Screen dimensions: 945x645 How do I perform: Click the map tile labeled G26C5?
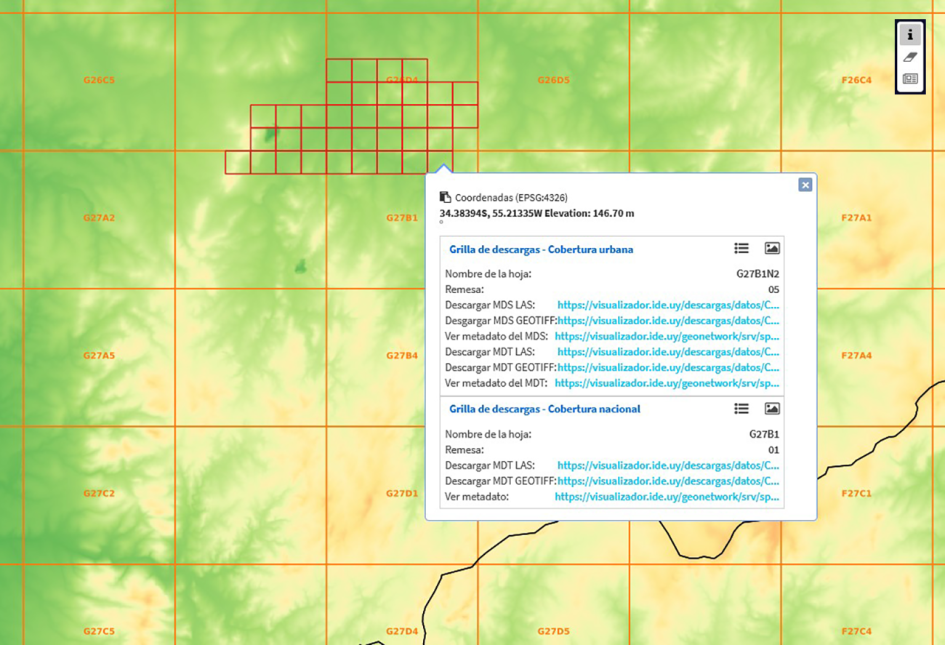(99, 80)
